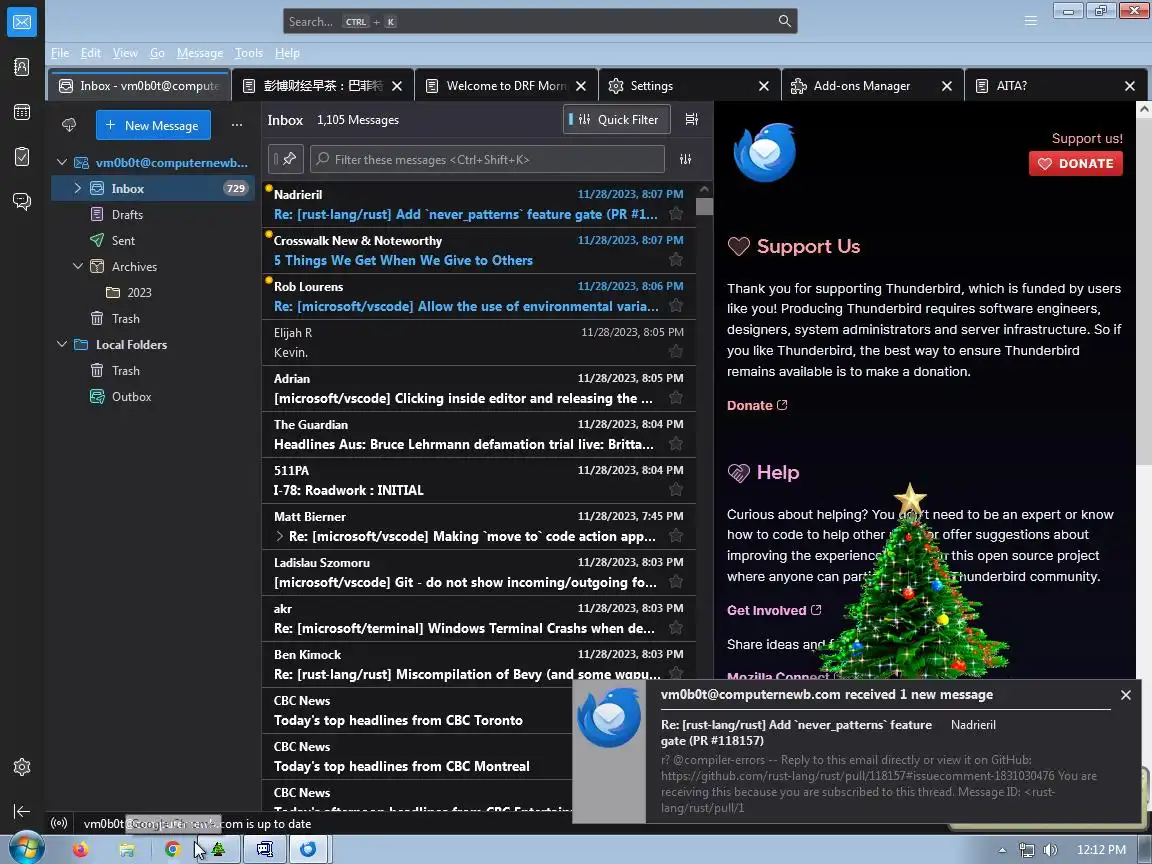Open the Windows Start button
The width and height of the screenshot is (1152, 864).
pyautogui.click(x=26, y=849)
